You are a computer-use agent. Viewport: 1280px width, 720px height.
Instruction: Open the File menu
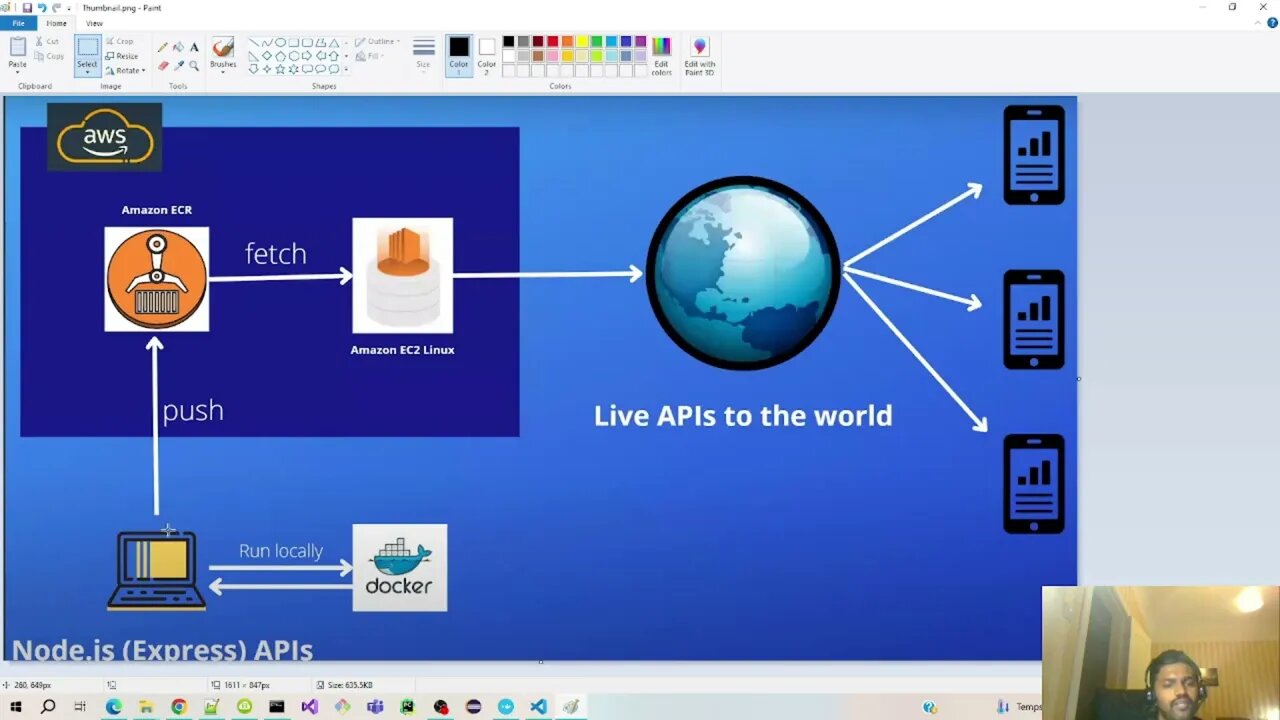click(x=18, y=23)
